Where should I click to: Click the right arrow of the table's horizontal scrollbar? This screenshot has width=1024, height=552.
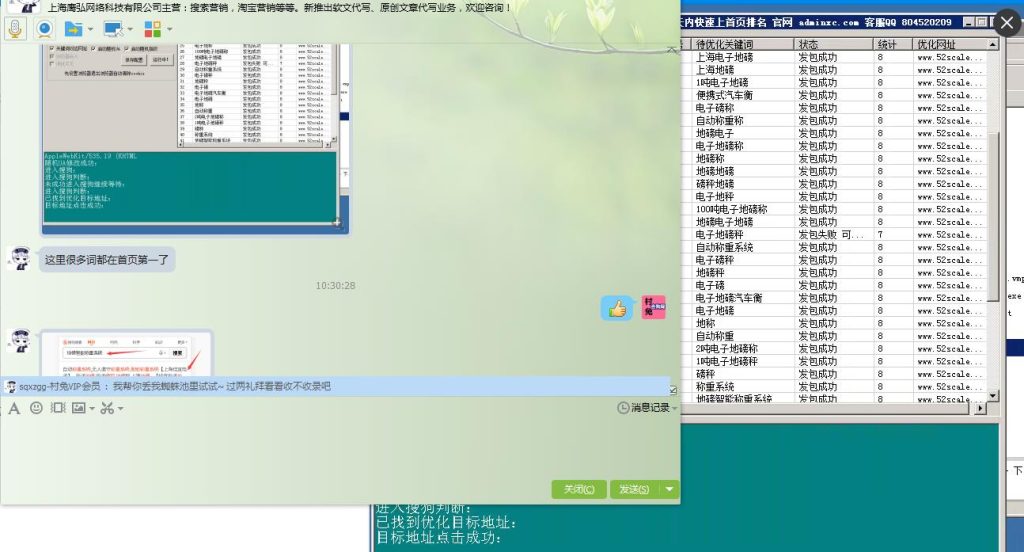(980, 408)
